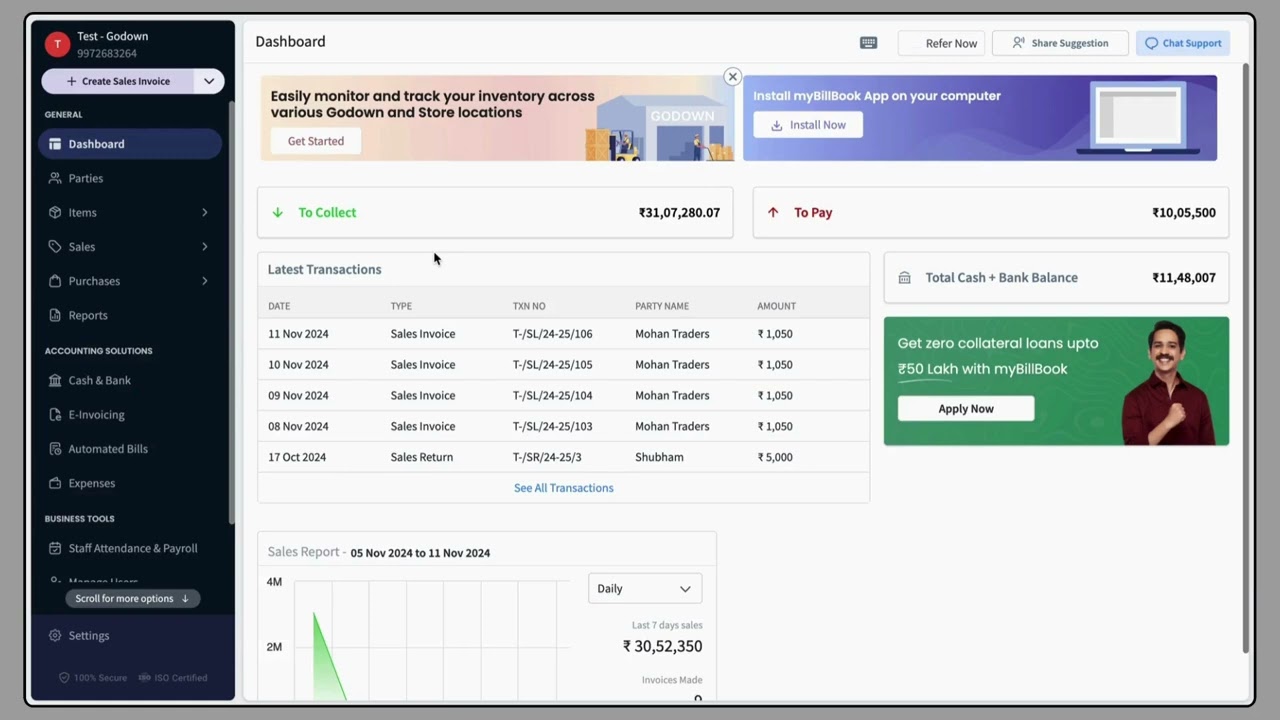The image size is (1280, 720).
Task: Open Total Cash + Bank Balance card
Action: click(1056, 278)
